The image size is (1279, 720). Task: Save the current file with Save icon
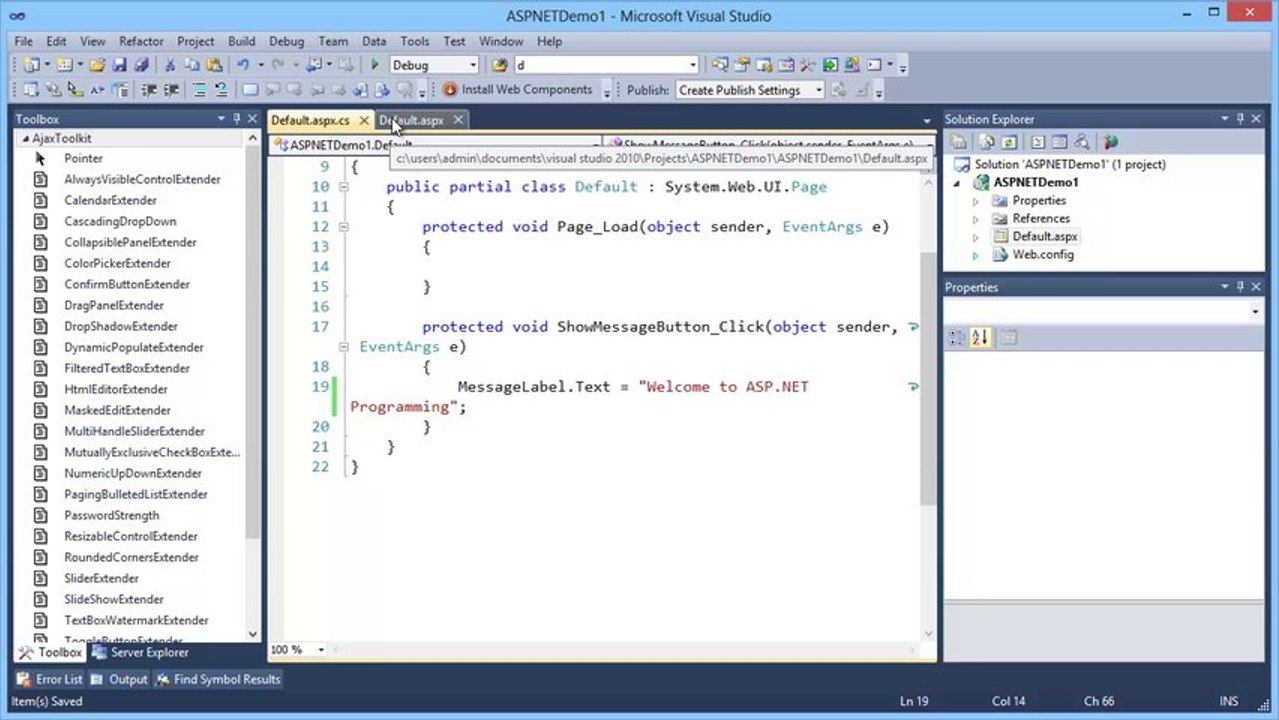pyautogui.click(x=119, y=65)
